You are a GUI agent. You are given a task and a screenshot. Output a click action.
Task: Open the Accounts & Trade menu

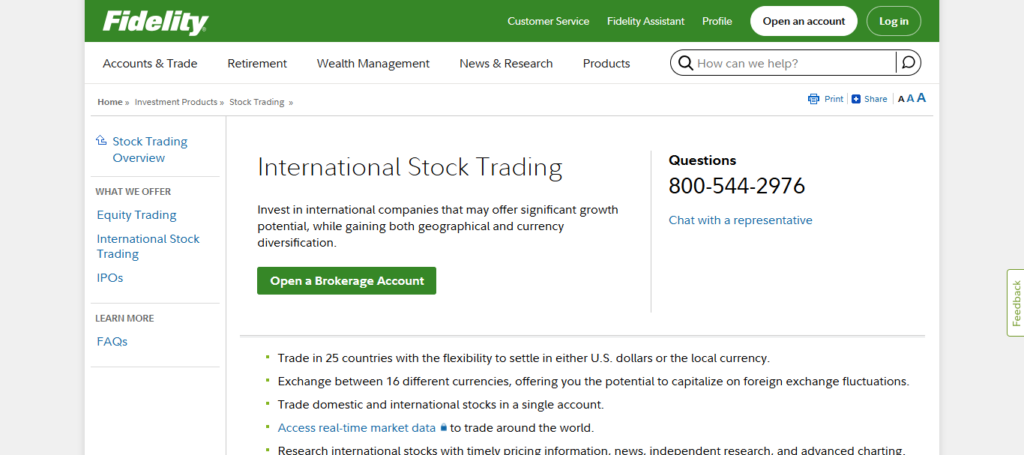(150, 63)
